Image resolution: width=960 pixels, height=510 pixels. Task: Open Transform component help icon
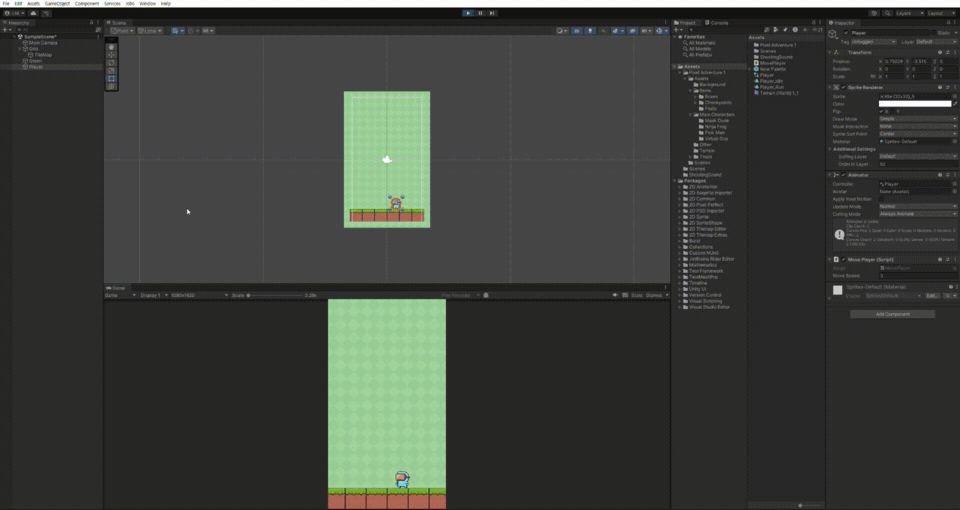pyautogui.click(x=940, y=53)
